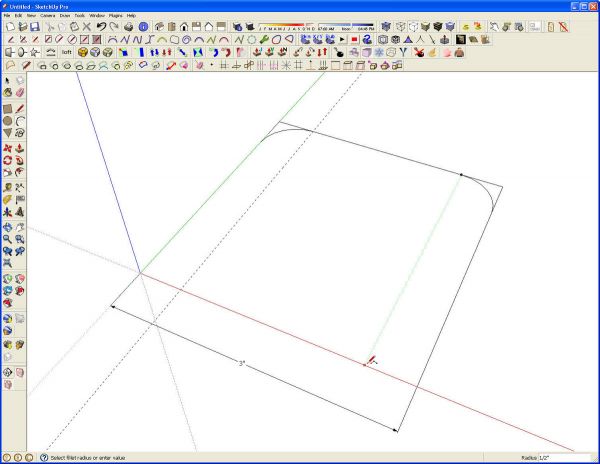Select the Axes tool
The height and width of the screenshot is (464, 600).
[7, 212]
